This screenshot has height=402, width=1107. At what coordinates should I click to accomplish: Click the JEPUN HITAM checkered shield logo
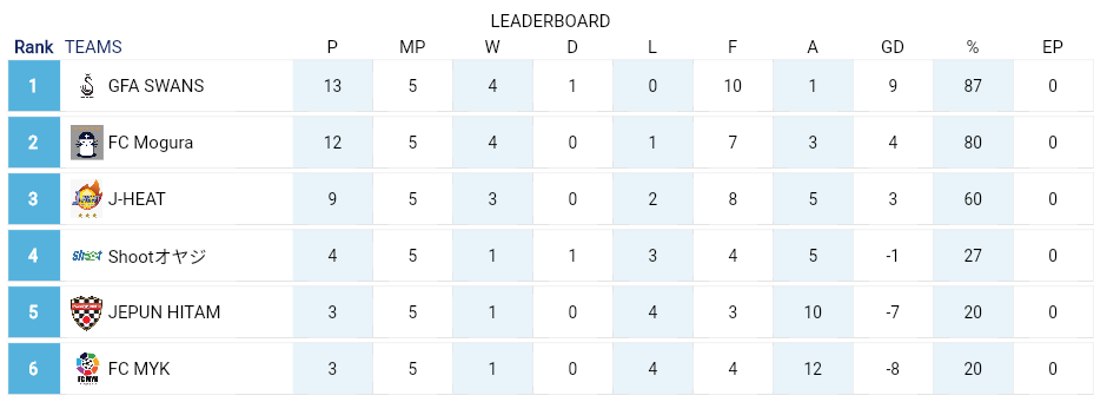tap(88, 312)
